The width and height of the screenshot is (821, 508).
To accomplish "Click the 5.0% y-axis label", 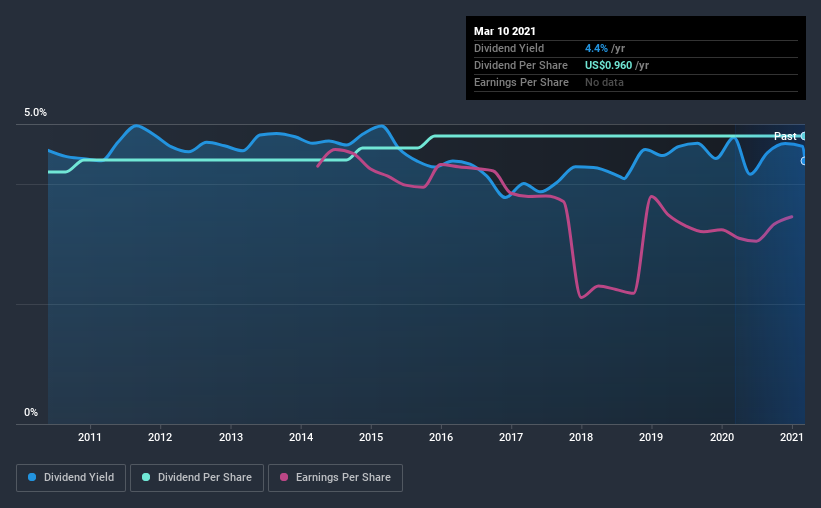I will coord(35,113).
